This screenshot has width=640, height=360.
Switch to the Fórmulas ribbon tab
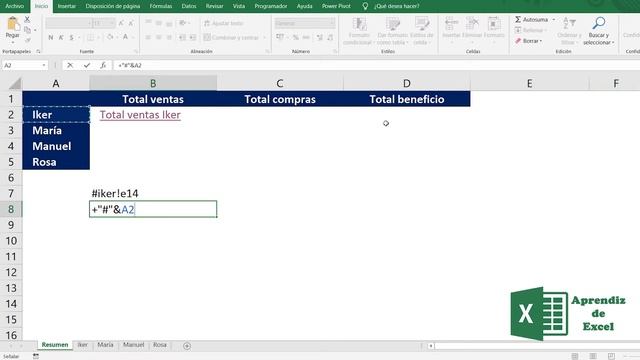point(161,6)
